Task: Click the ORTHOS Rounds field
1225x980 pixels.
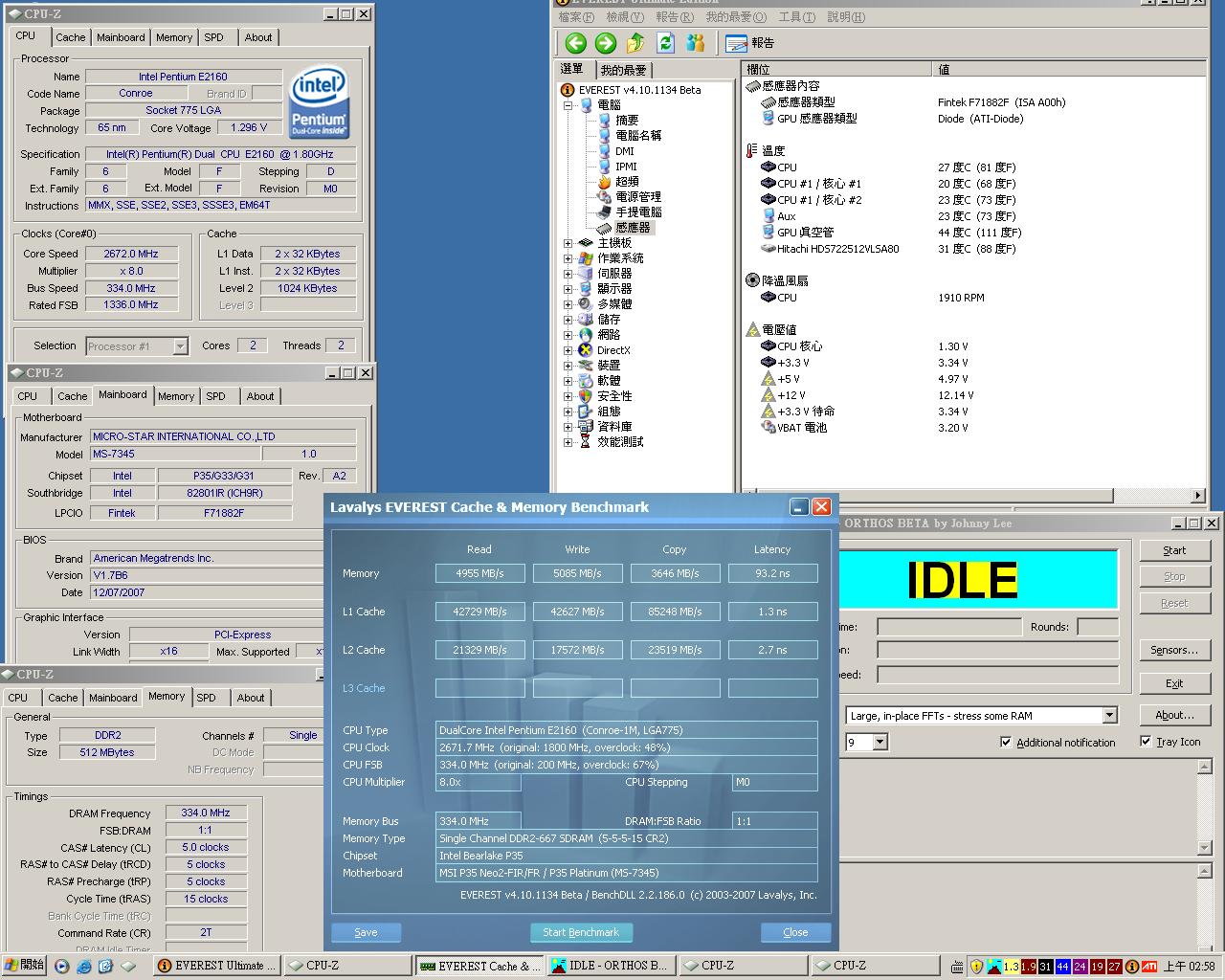Action: [x=1098, y=627]
